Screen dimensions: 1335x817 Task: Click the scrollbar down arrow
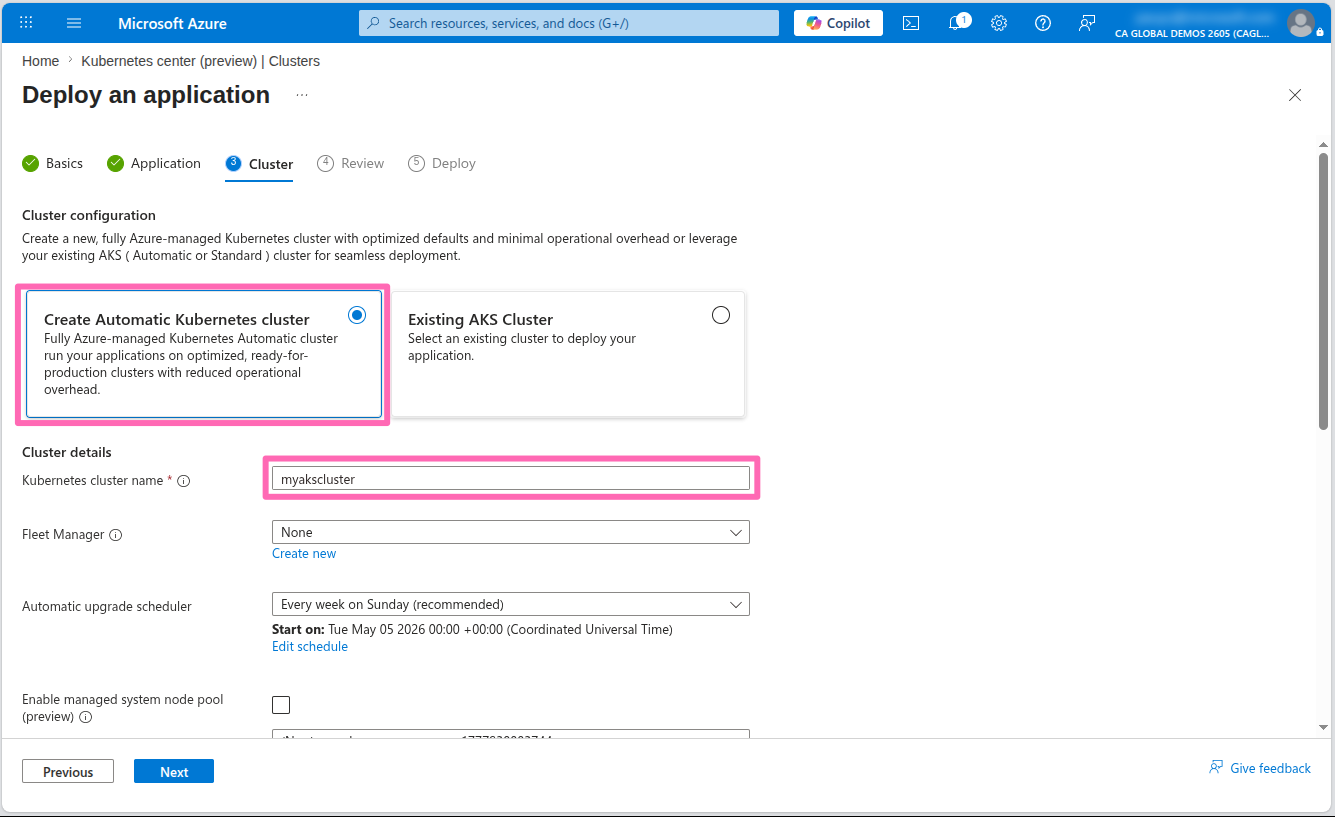[x=1323, y=727]
